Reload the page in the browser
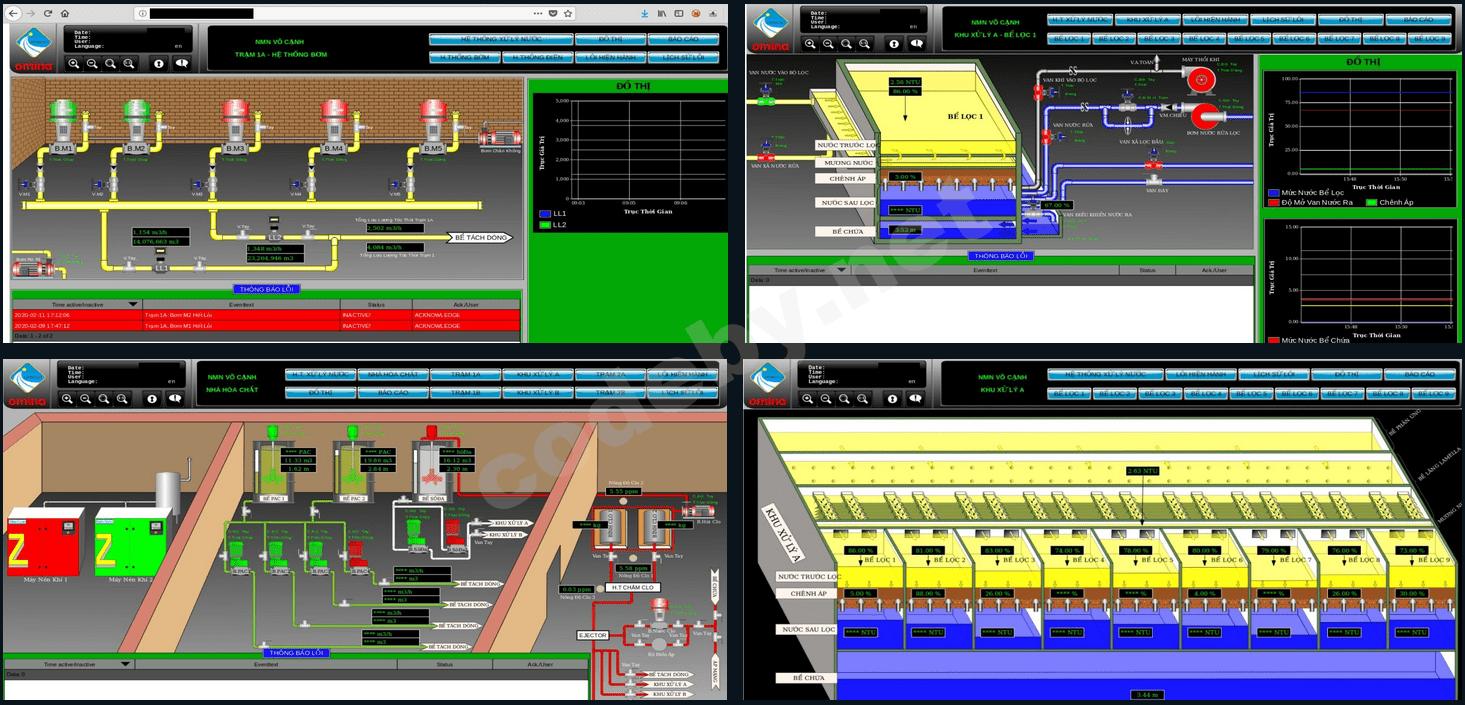The height and width of the screenshot is (705, 1465). tap(47, 13)
